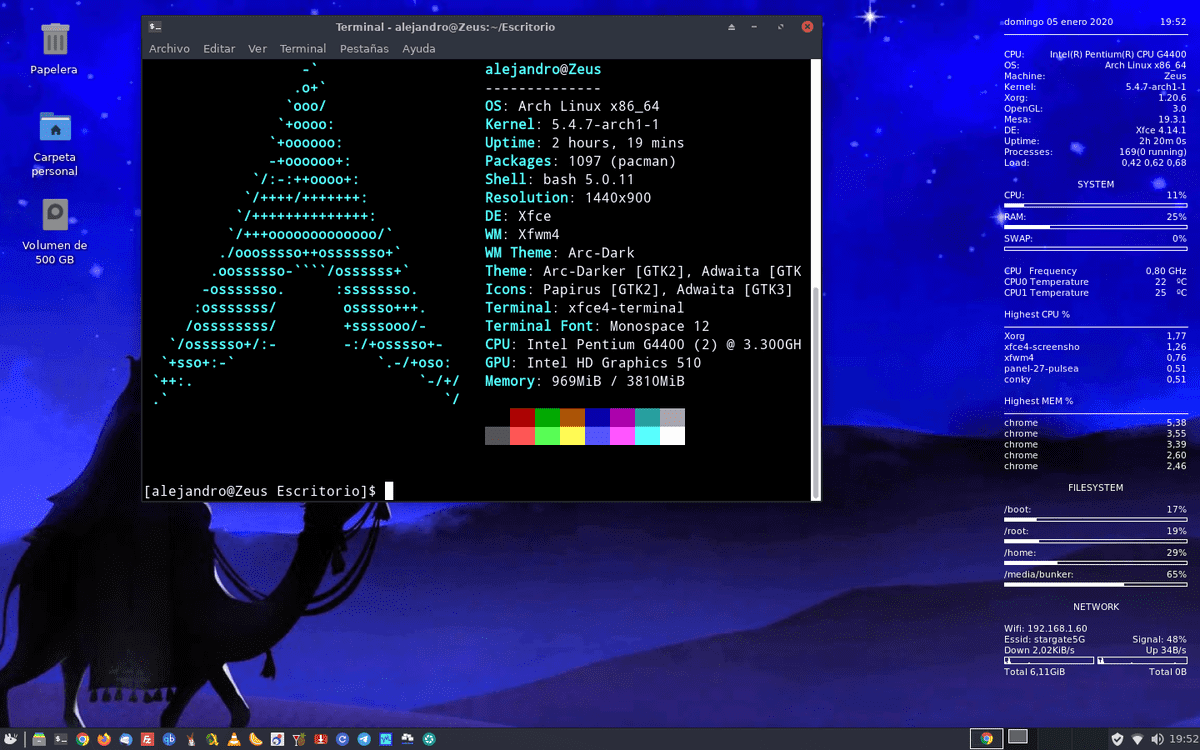Click the 'Memory: 969MiB / 3810MiB' line
Screen dimensions: 1200x750
(585, 381)
